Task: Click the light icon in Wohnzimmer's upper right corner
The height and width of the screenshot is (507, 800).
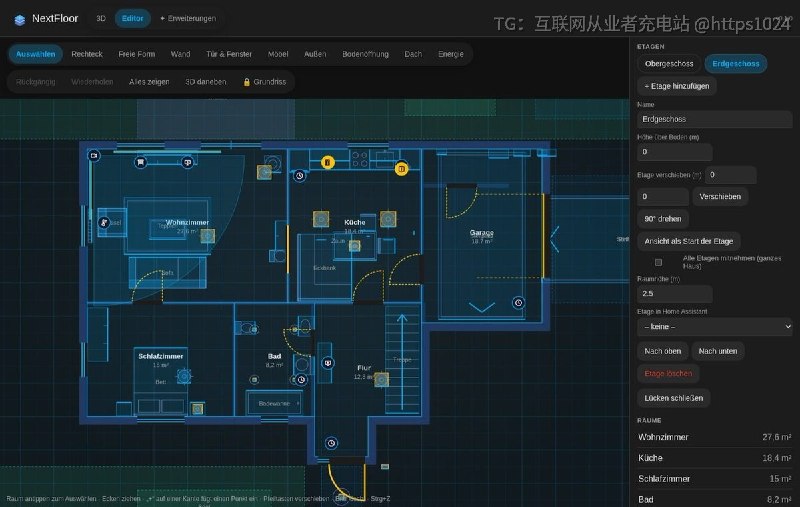Action: pos(264,172)
